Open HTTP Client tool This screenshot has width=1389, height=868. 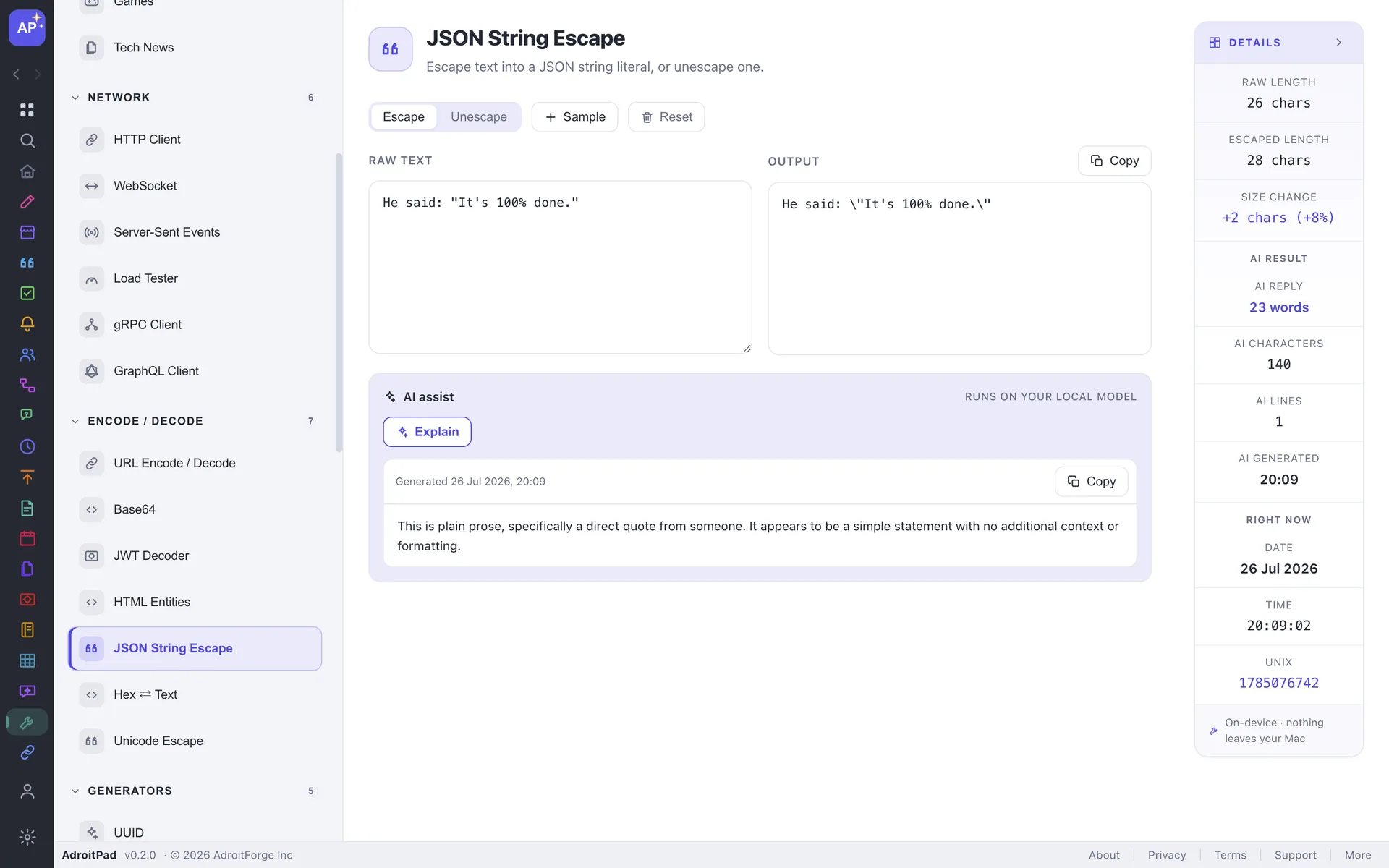point(195,140)
